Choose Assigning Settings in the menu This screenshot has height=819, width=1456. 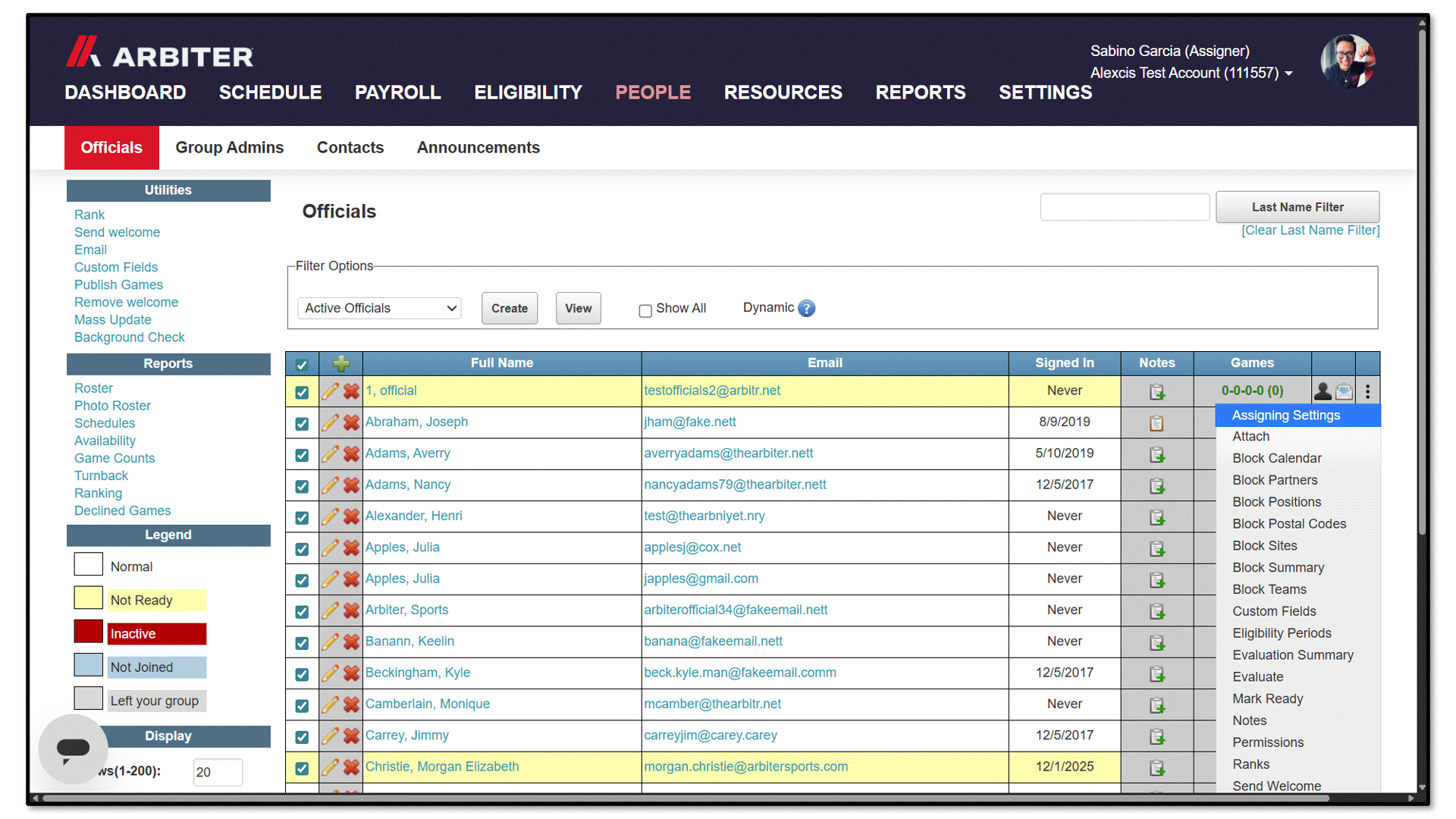tap(1285, 415)
